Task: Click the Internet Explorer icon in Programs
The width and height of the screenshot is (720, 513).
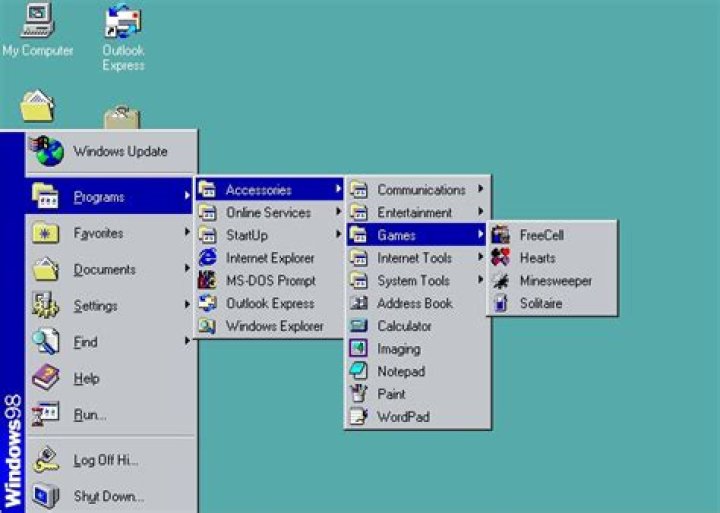Action: click(208, 258)
